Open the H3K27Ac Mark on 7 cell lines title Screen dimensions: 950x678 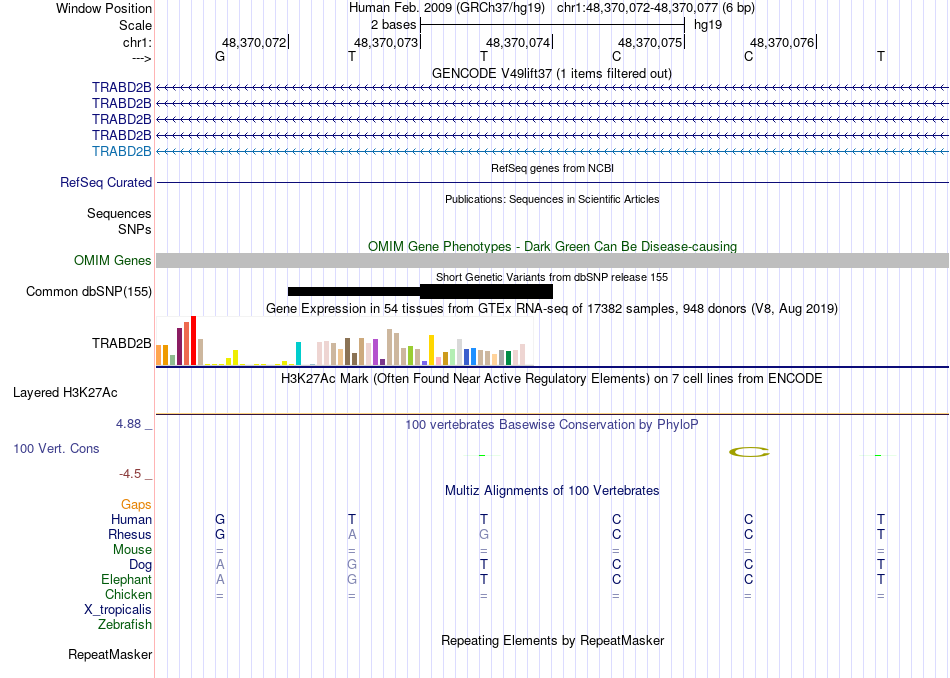pyautogui.click(x=551, y=379)
